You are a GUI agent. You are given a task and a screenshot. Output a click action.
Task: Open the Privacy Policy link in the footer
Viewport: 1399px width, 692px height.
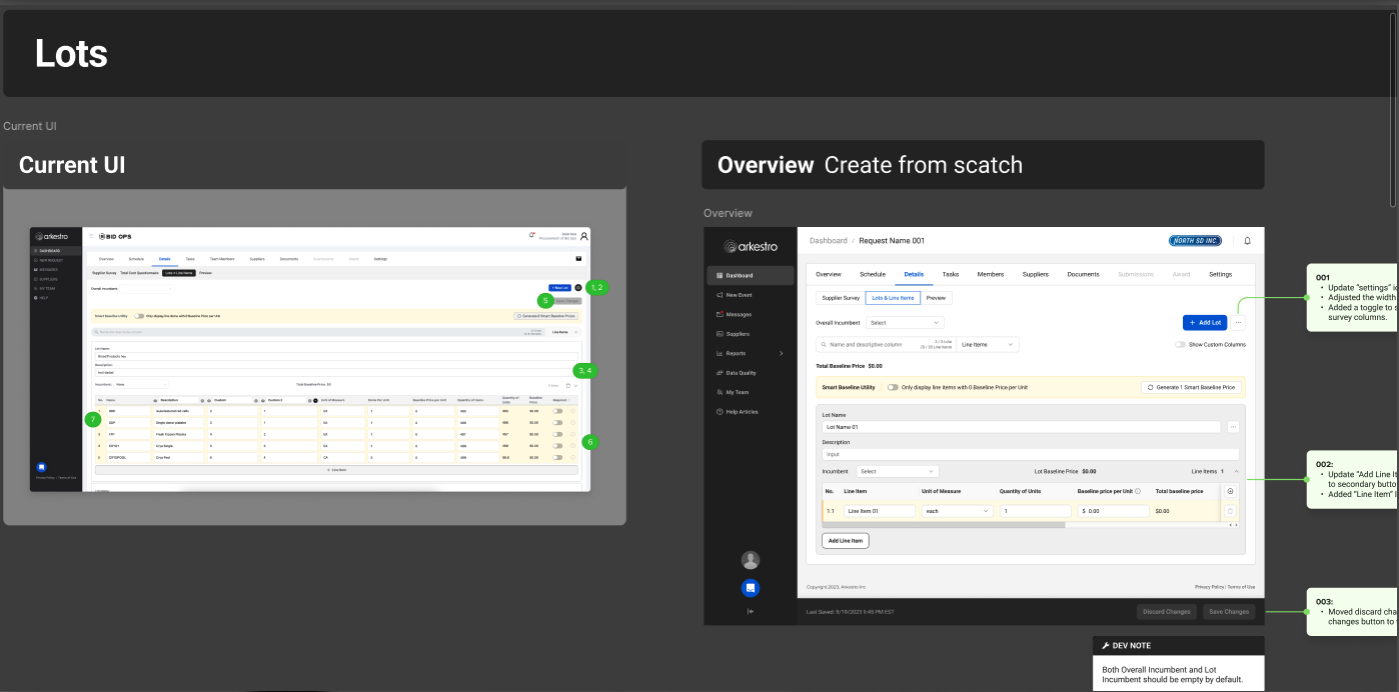[1207, 587]
